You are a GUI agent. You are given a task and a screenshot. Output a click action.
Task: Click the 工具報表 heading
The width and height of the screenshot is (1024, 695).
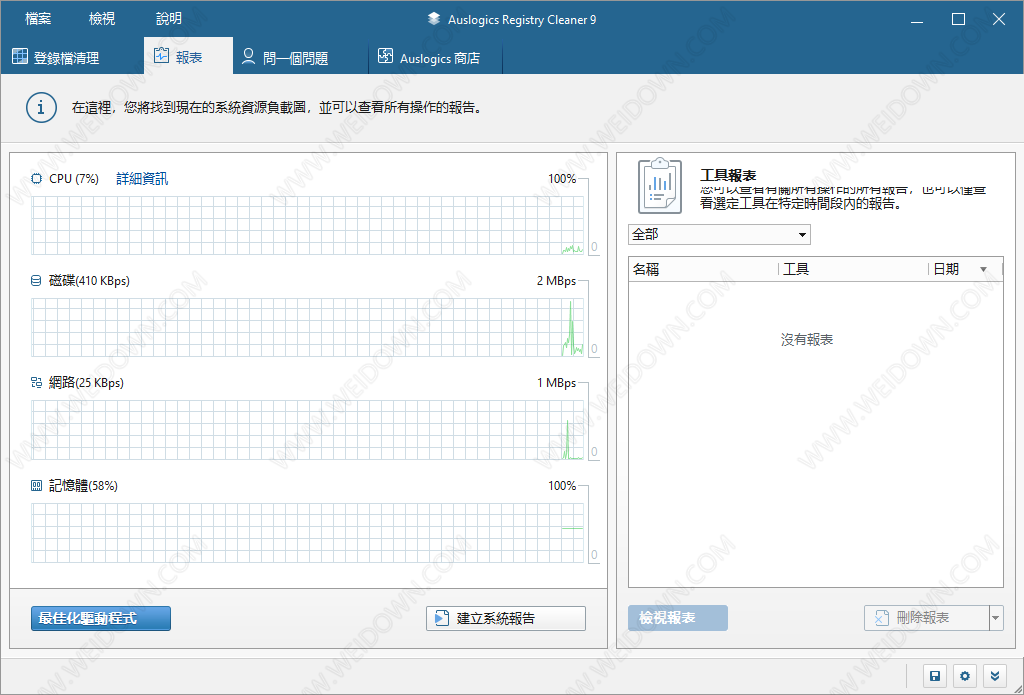pyautogui.click(x=728, y=175)
